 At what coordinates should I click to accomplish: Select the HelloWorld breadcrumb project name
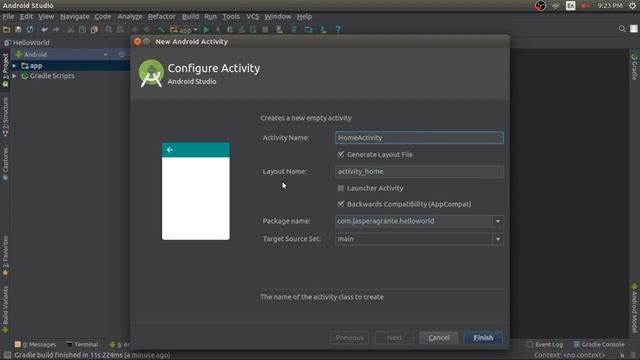tap(31, 42)
